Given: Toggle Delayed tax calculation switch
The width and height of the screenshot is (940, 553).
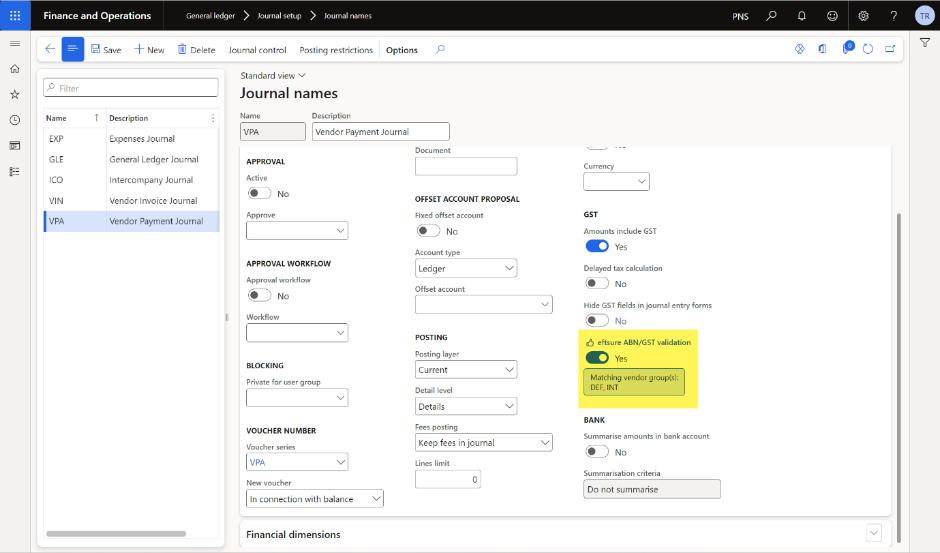Looking at the screenshot, I should (597, 283).
